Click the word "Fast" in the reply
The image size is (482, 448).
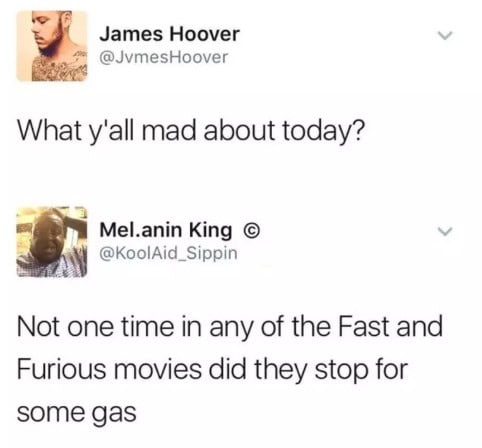tap(364, 326)
